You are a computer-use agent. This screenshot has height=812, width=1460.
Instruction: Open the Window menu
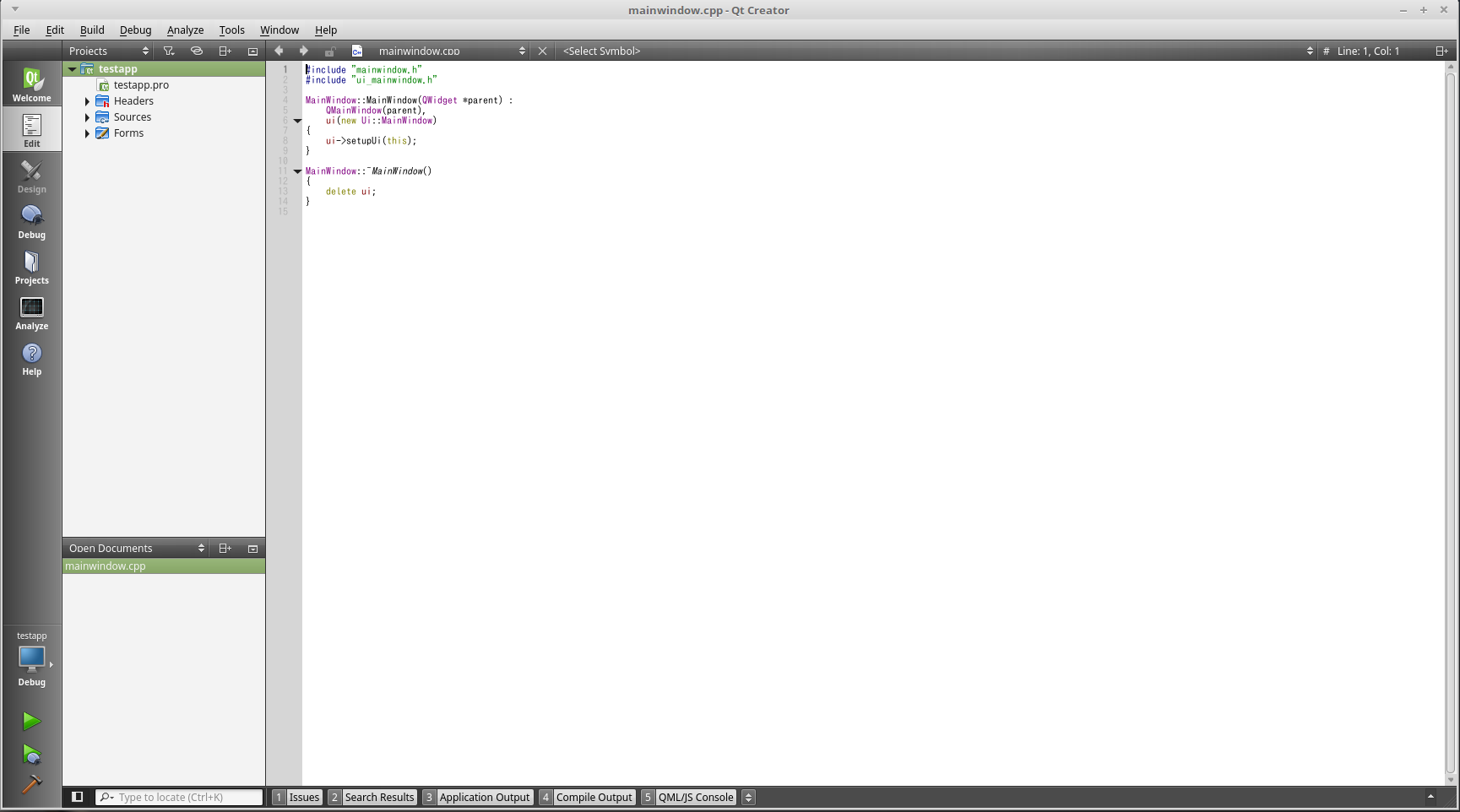tap(280, 30)
